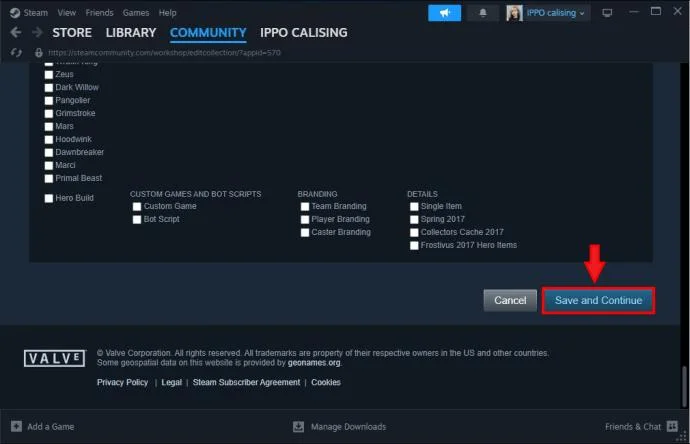
Task: Enable the Mars checkbox
Action: coord(49,127)
